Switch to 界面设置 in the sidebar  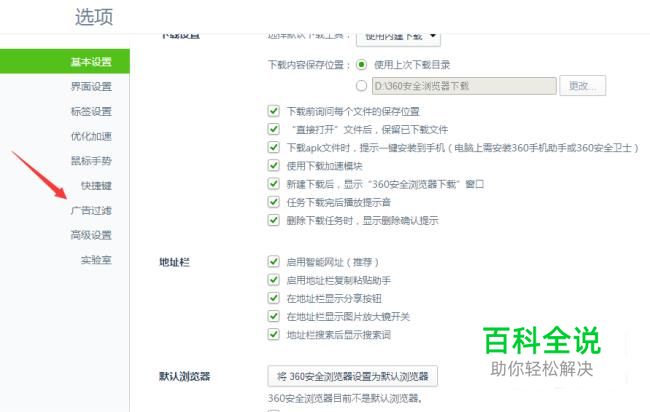pyautogui.click(x=91, y=86)
